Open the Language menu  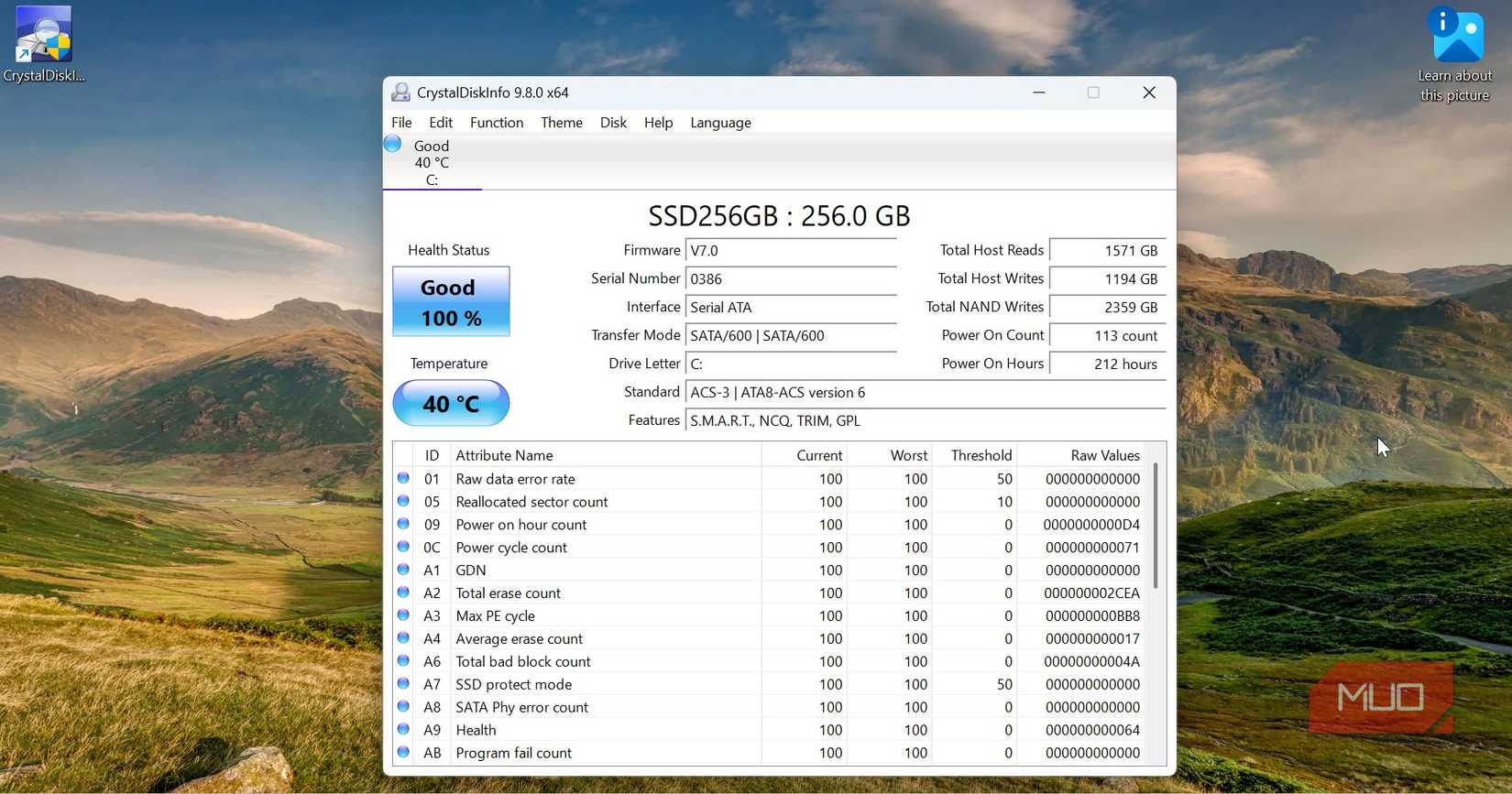[720, 123]
